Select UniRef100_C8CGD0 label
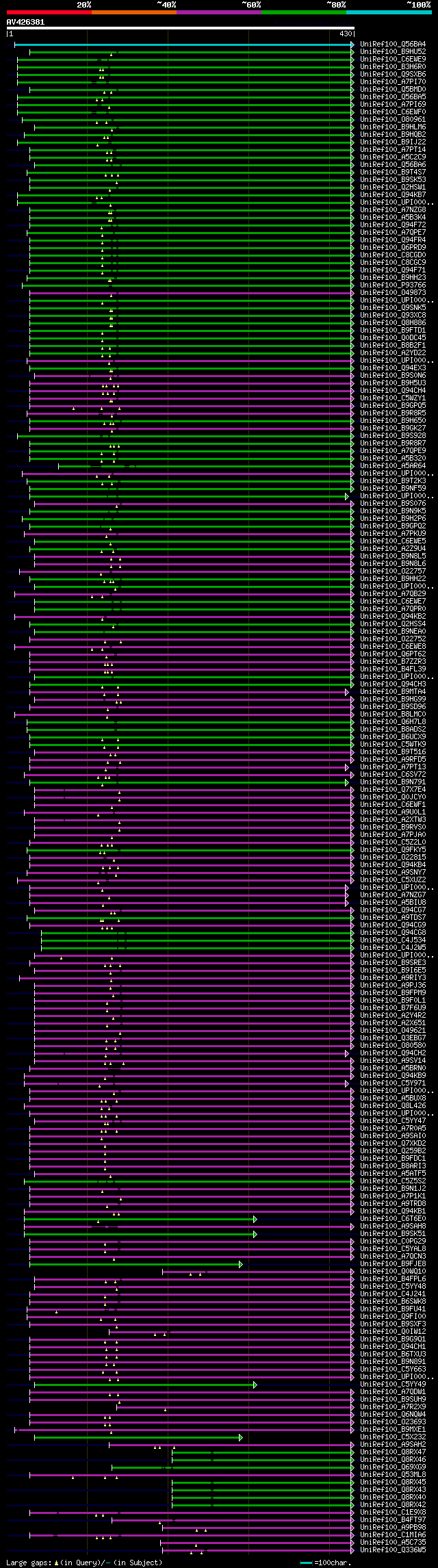438x1568 pixels. [393, 255]
